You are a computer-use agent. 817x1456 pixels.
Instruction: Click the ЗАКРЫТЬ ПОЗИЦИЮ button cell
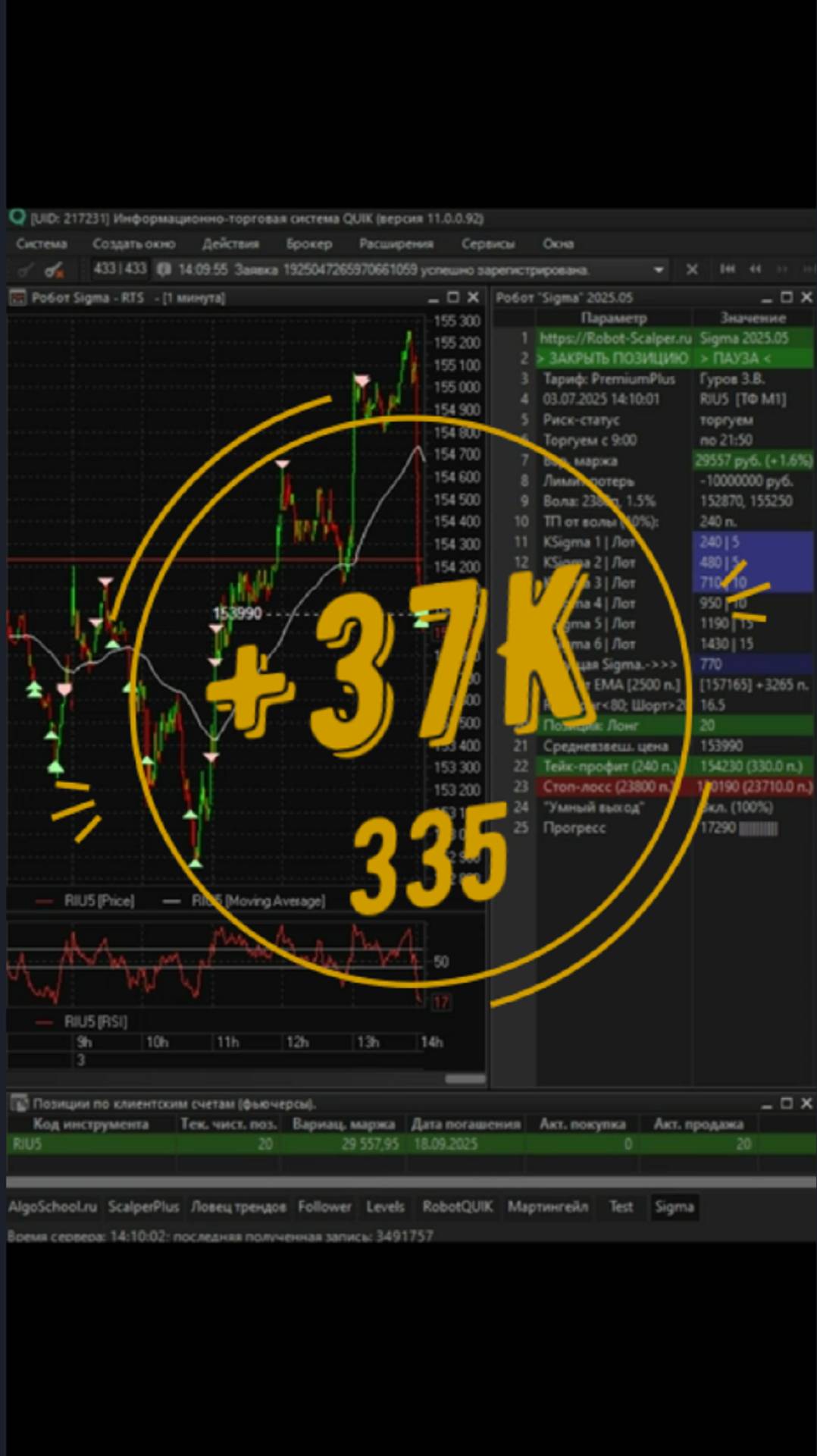click(615, 358)
